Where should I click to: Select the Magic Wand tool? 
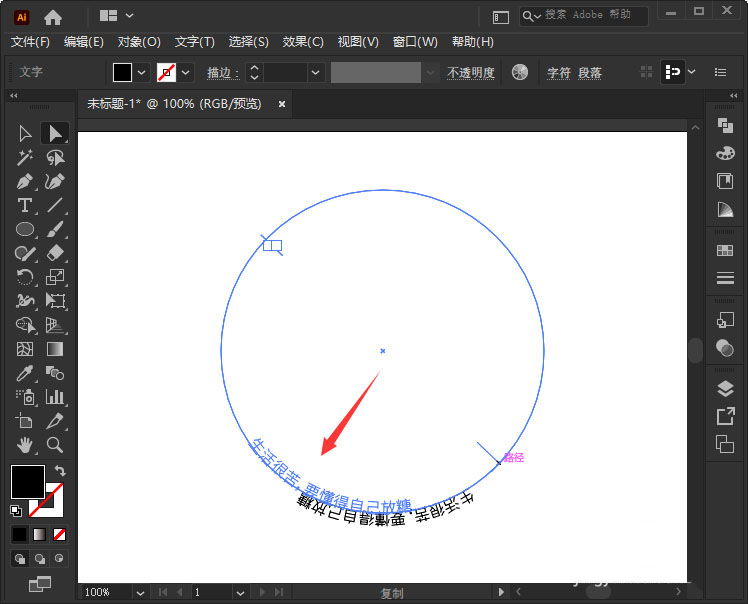26,157
